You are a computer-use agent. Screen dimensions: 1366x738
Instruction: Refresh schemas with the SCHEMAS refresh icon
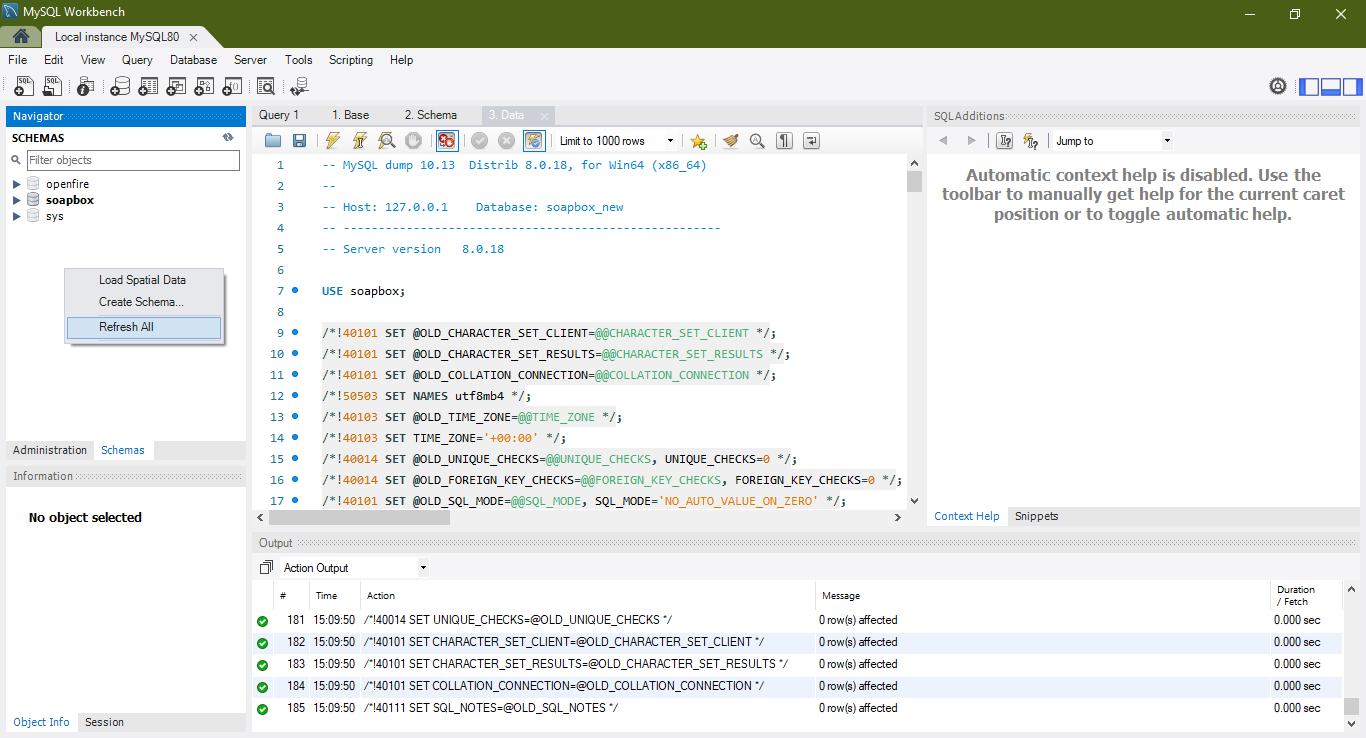[x=228, y=138]
